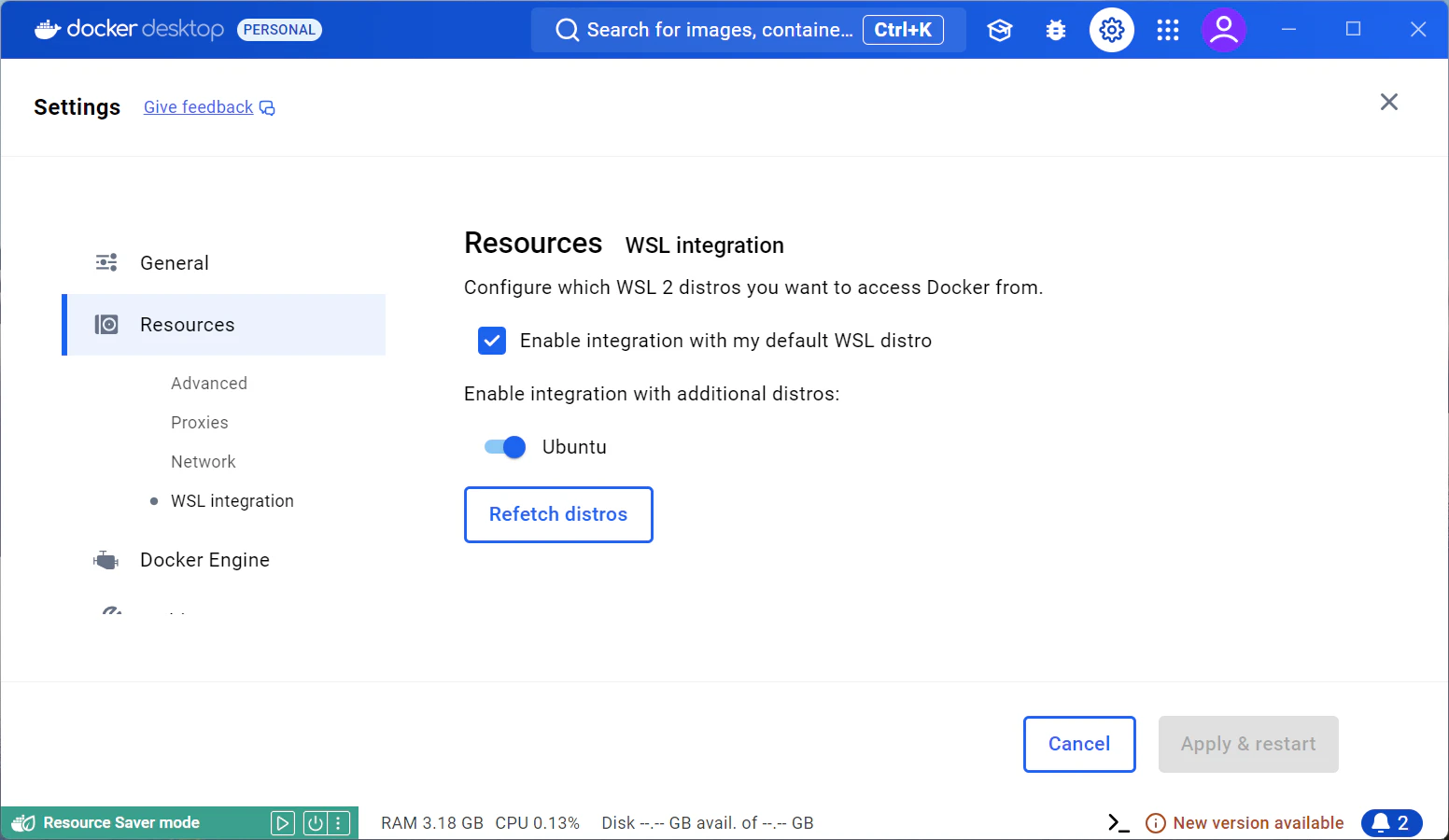Viewport: 1449px width, 840px height.
Task: Click the search magnifier icon
Action: pyautogui.click(x=567, y=30)
